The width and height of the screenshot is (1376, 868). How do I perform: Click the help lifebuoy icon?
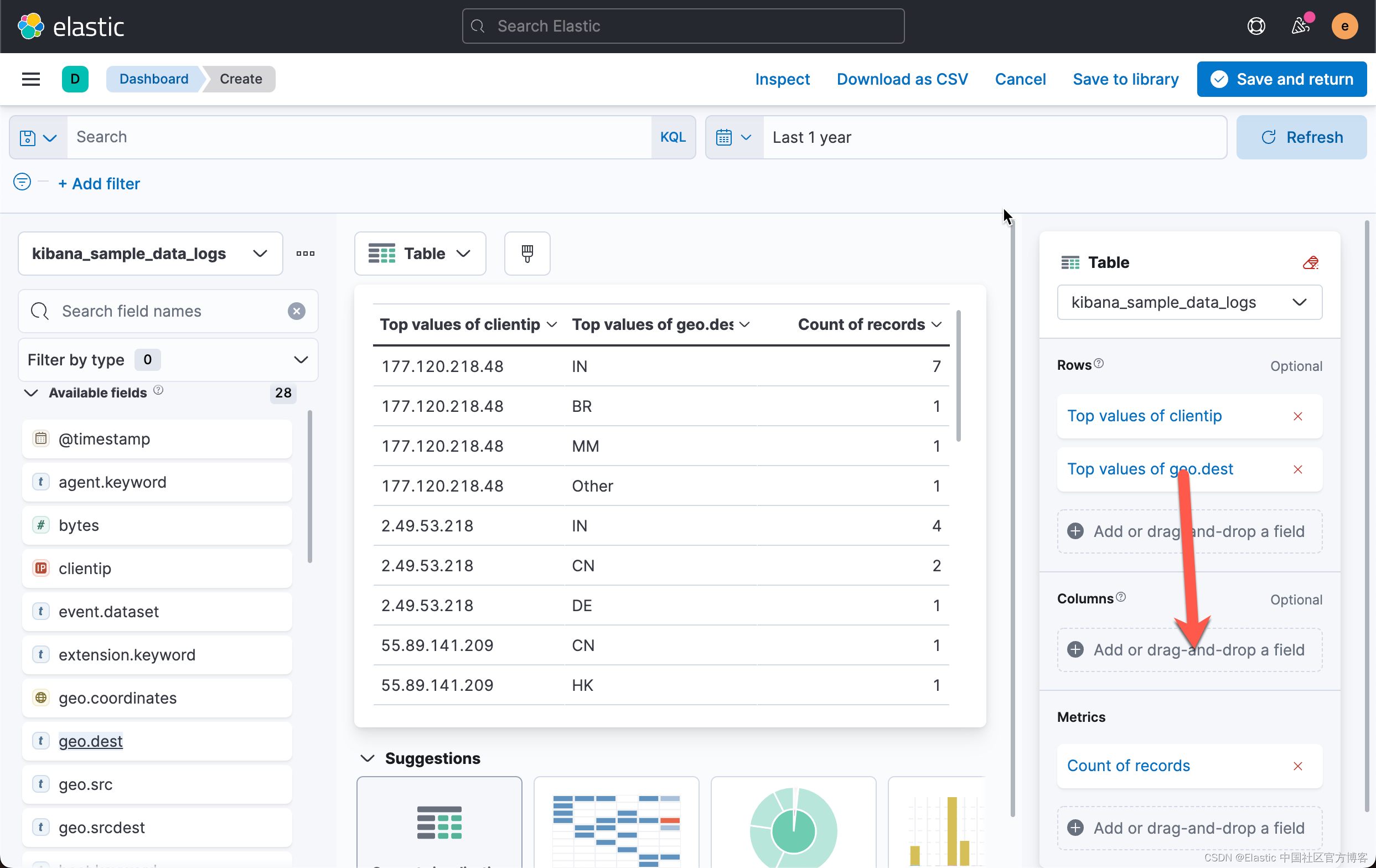[1255, 26]
